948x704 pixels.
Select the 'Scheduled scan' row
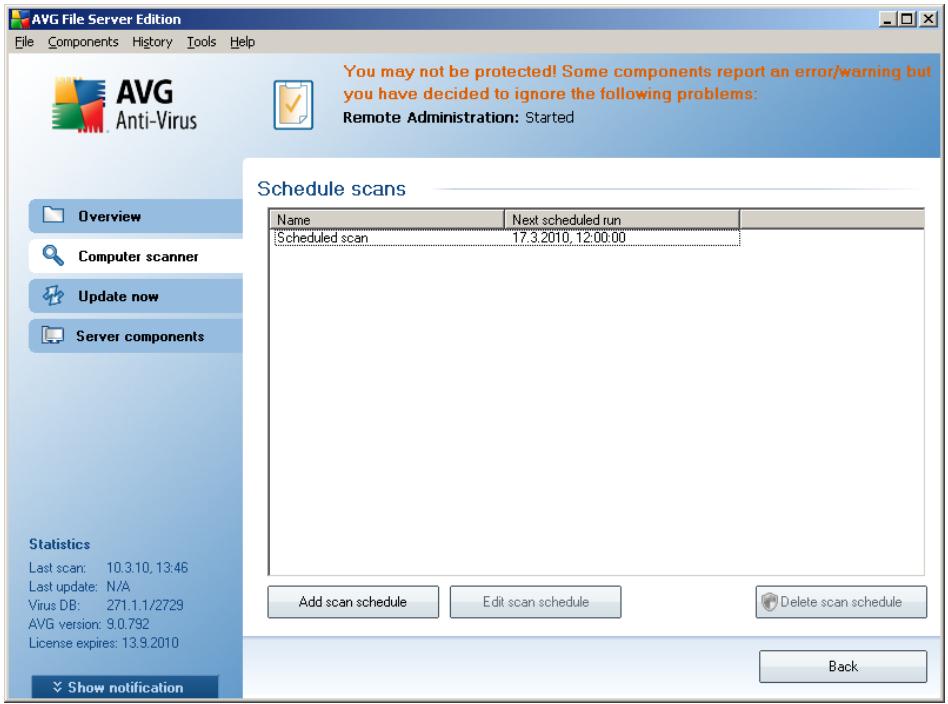pos(507,237)
